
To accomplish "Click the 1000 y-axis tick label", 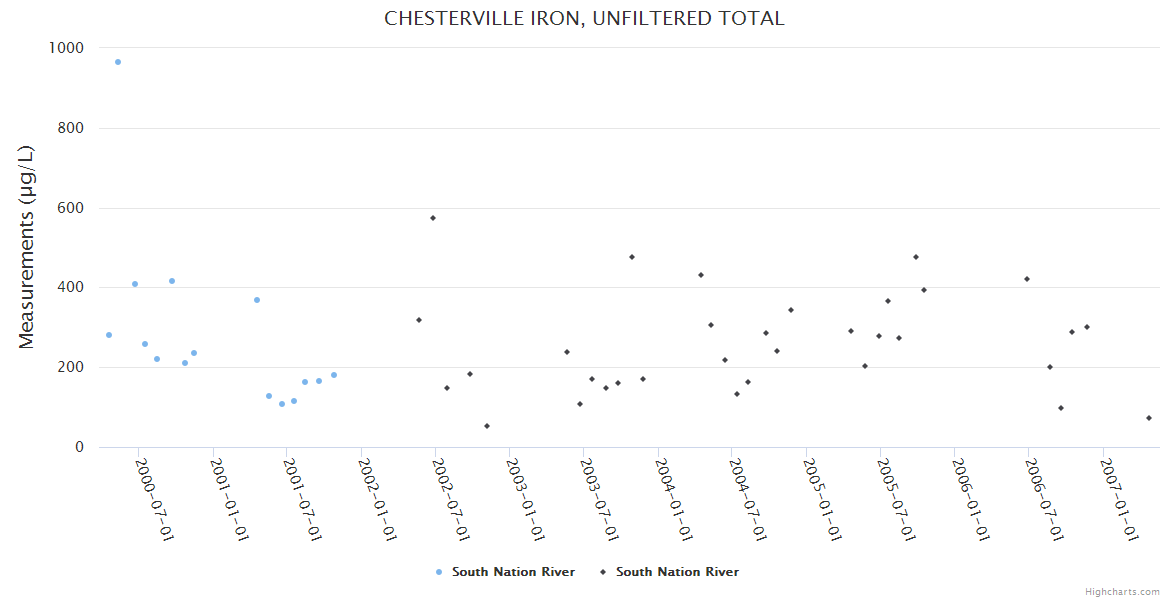I will [x=67, y=48].
